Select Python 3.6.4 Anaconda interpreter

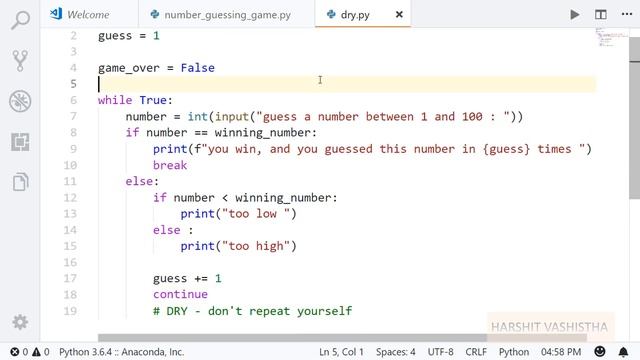(121, 352)
